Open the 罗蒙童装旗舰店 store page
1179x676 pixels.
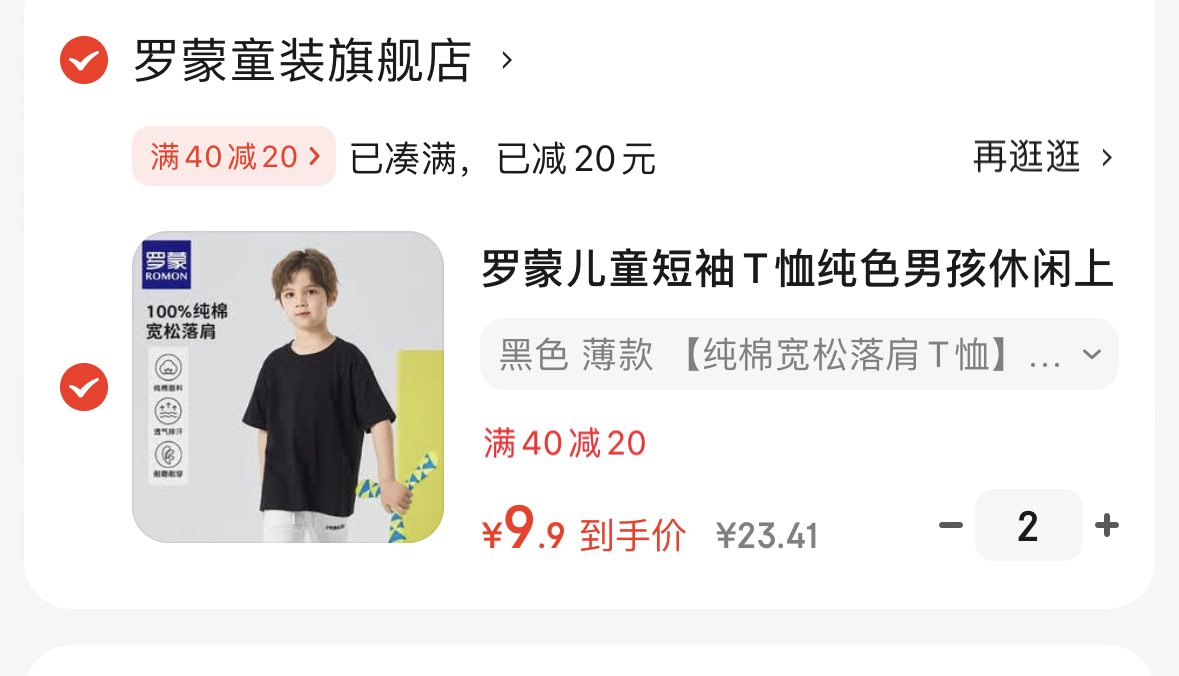pyautogui.click(x=302, y=60)
